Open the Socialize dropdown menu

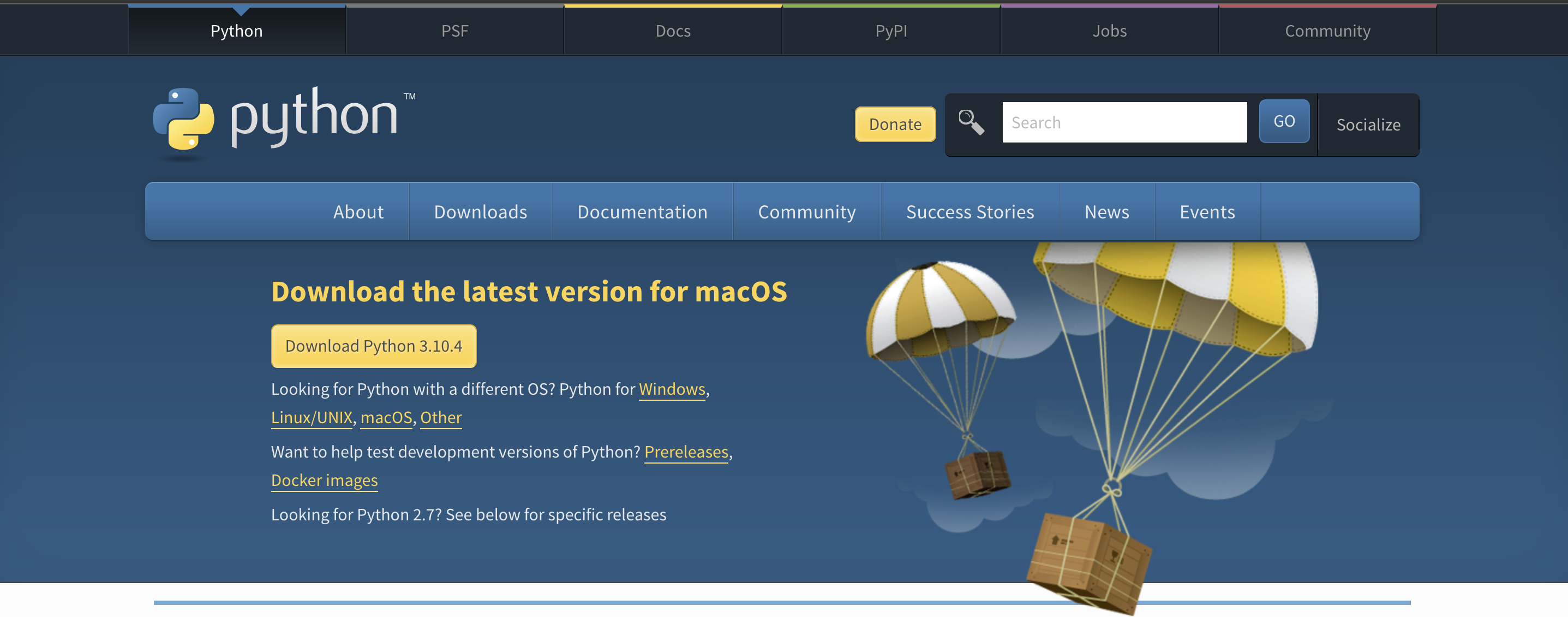pyautogui.click(x=1368, y=125)
